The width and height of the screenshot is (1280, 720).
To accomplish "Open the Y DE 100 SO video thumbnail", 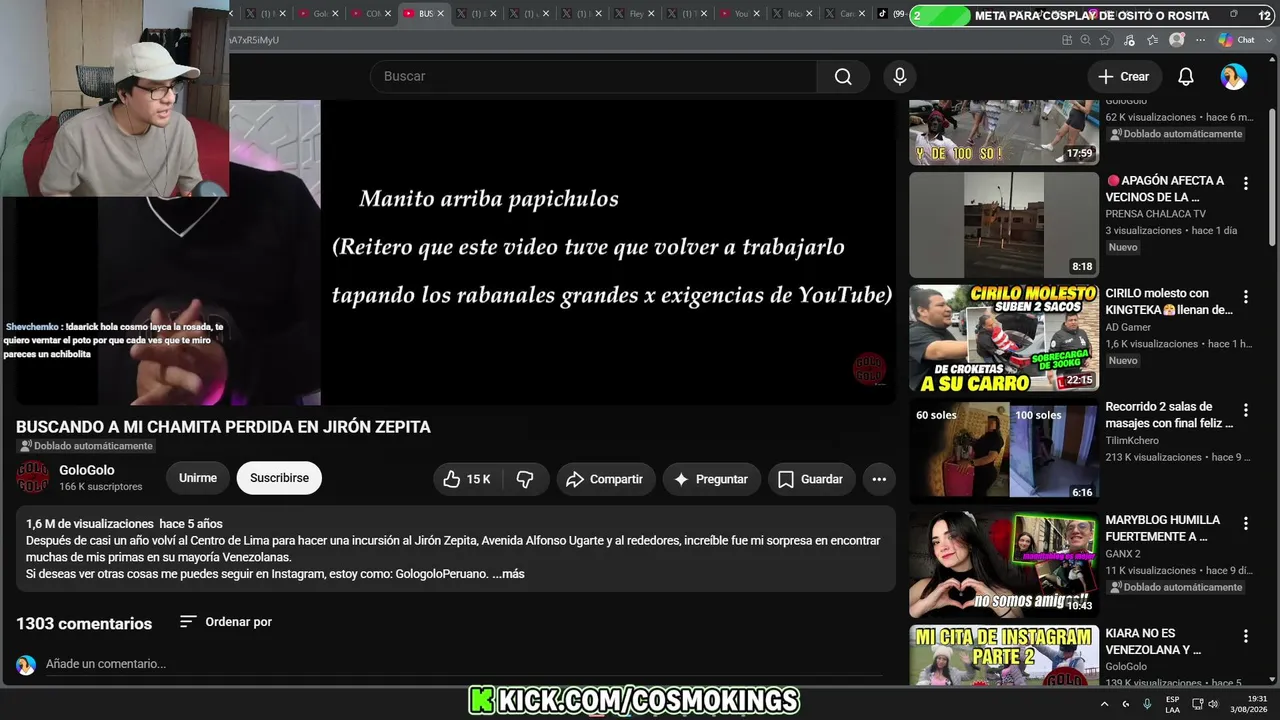I will tap(1004, 132).
